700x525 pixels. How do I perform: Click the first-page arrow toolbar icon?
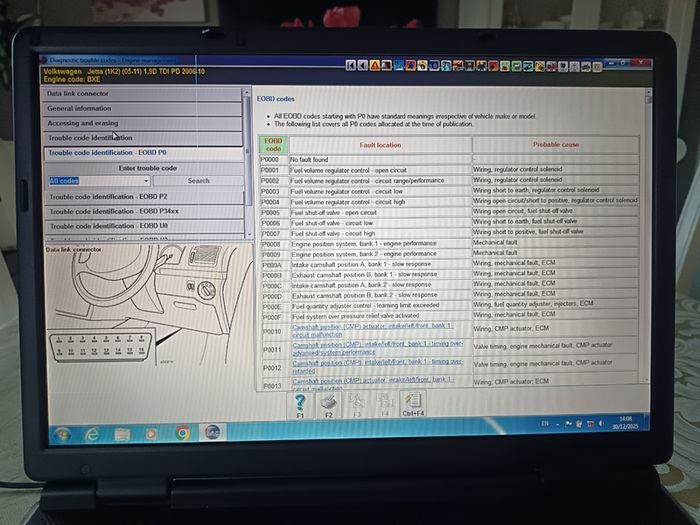[350, 66]
